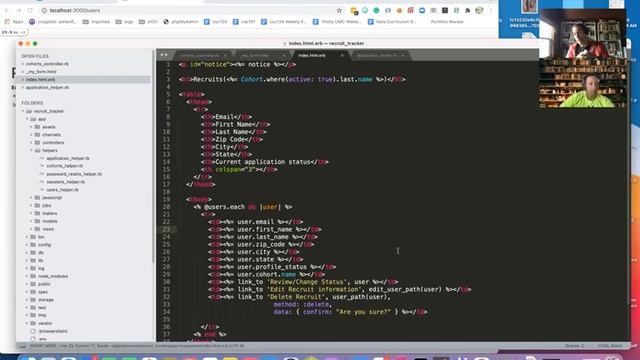The height and width of the screenshot is (360, 640).
Task: Collapse the helpers folder
Action: point(31,151)
